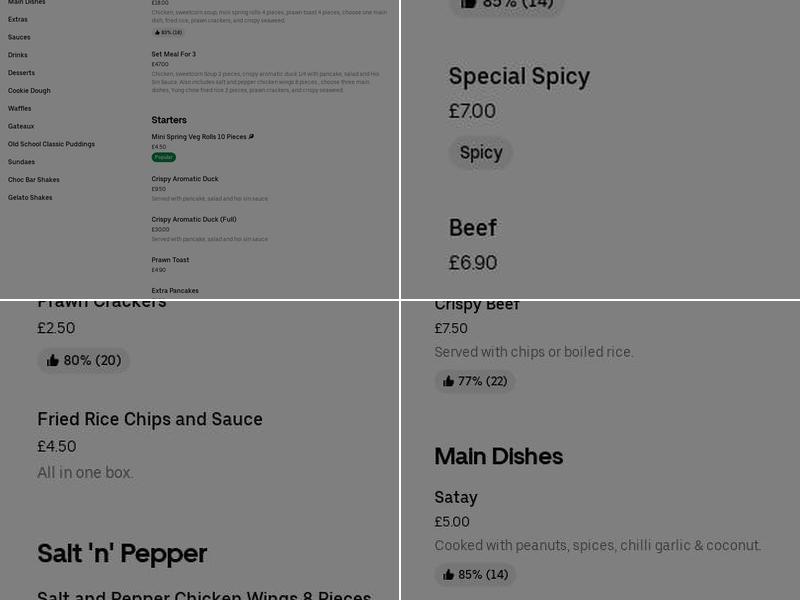The height and width of the screenshot is (600, 800).
Task: Click the vegan leaf icon beside Mini Spring Veg Rolls
Action: (x=251, y=137)
